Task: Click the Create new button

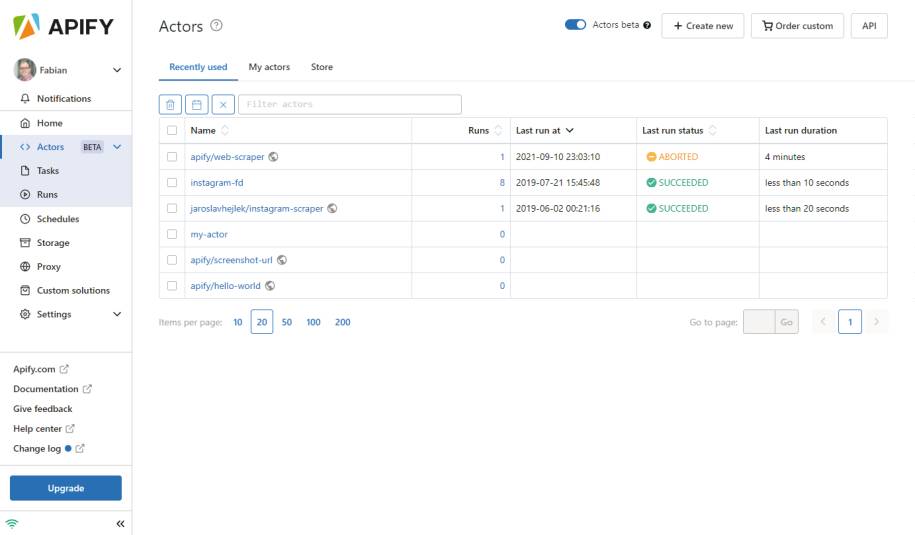Action: [703, 26]
